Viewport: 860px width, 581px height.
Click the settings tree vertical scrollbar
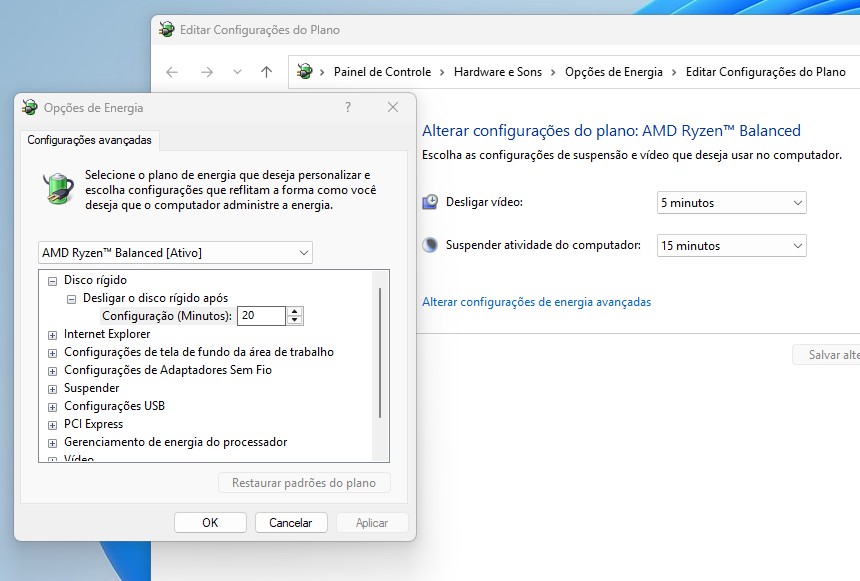tap(380, 353)
